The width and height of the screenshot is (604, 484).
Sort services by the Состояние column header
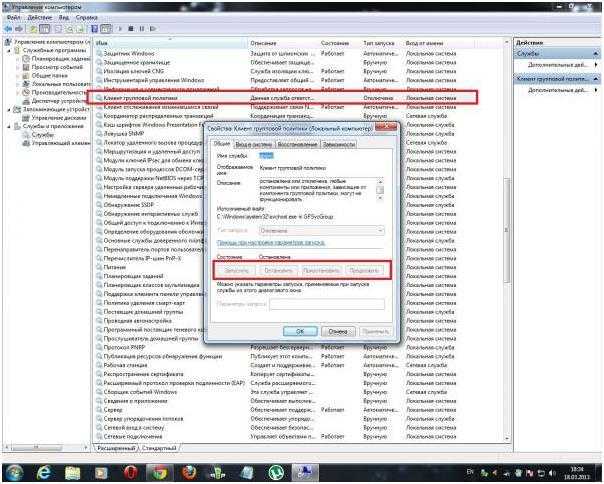click(x=334, y=43)
